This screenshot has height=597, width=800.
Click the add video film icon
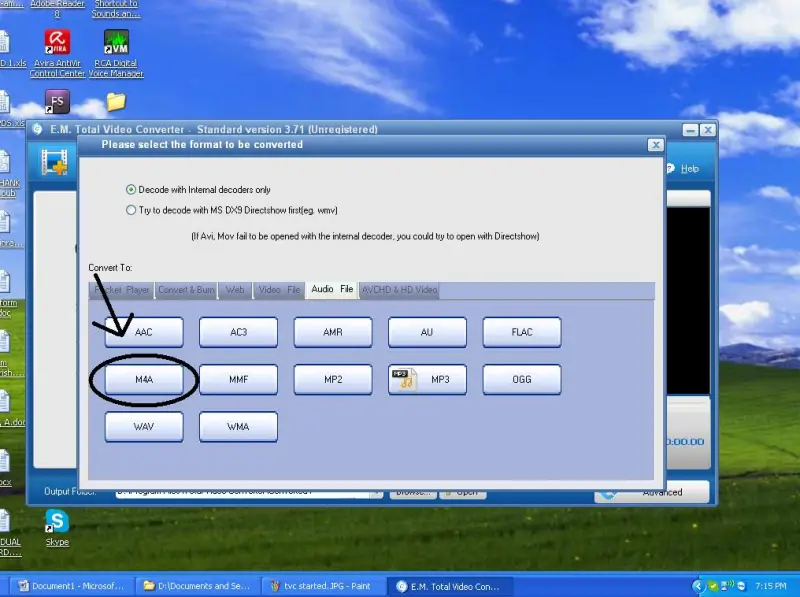pos(54,162)
